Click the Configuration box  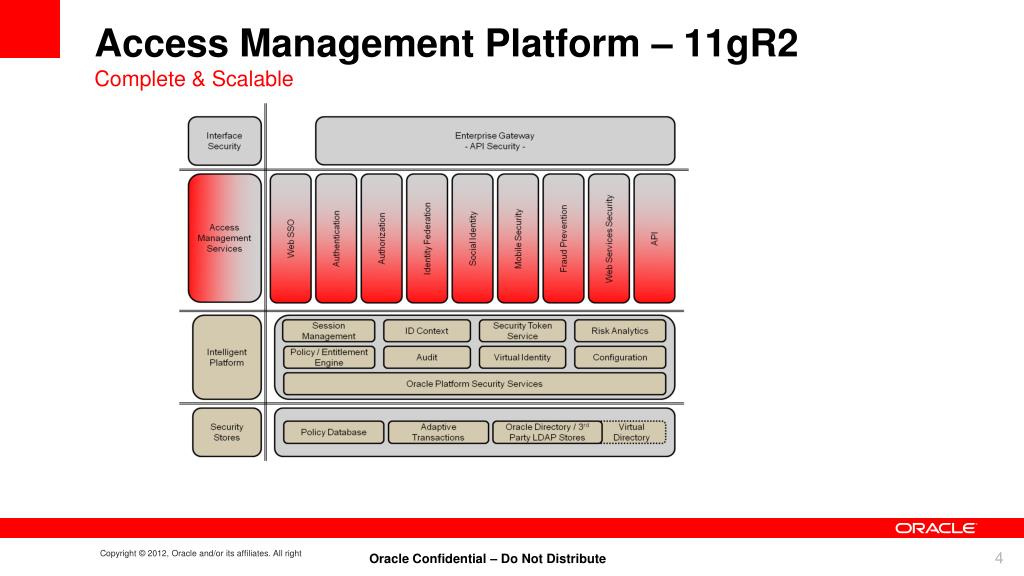coord(620,357)
